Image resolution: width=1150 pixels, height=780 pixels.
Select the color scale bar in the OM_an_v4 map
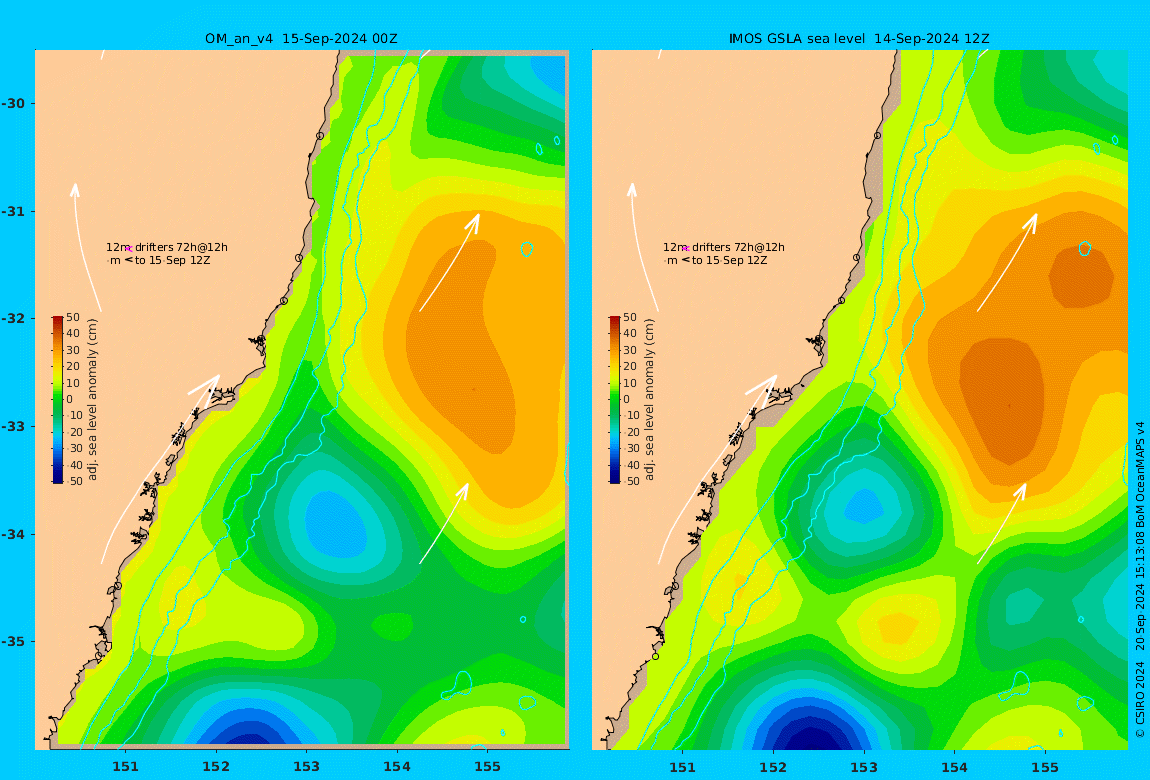[x=58, y=400]
